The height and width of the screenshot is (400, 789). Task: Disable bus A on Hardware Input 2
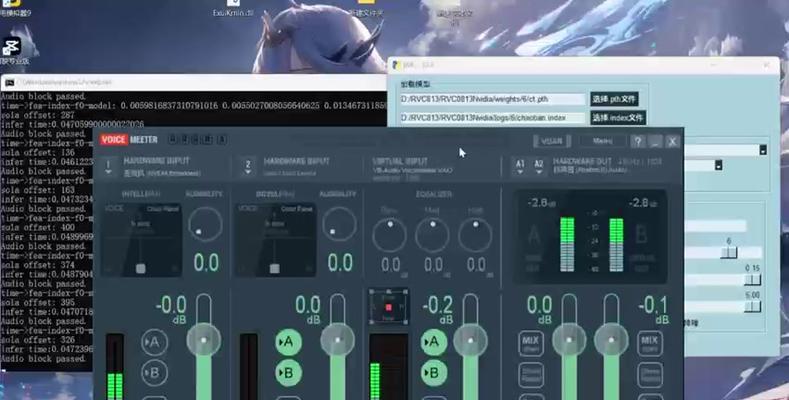pyautogui.click(x=289, y=342)
